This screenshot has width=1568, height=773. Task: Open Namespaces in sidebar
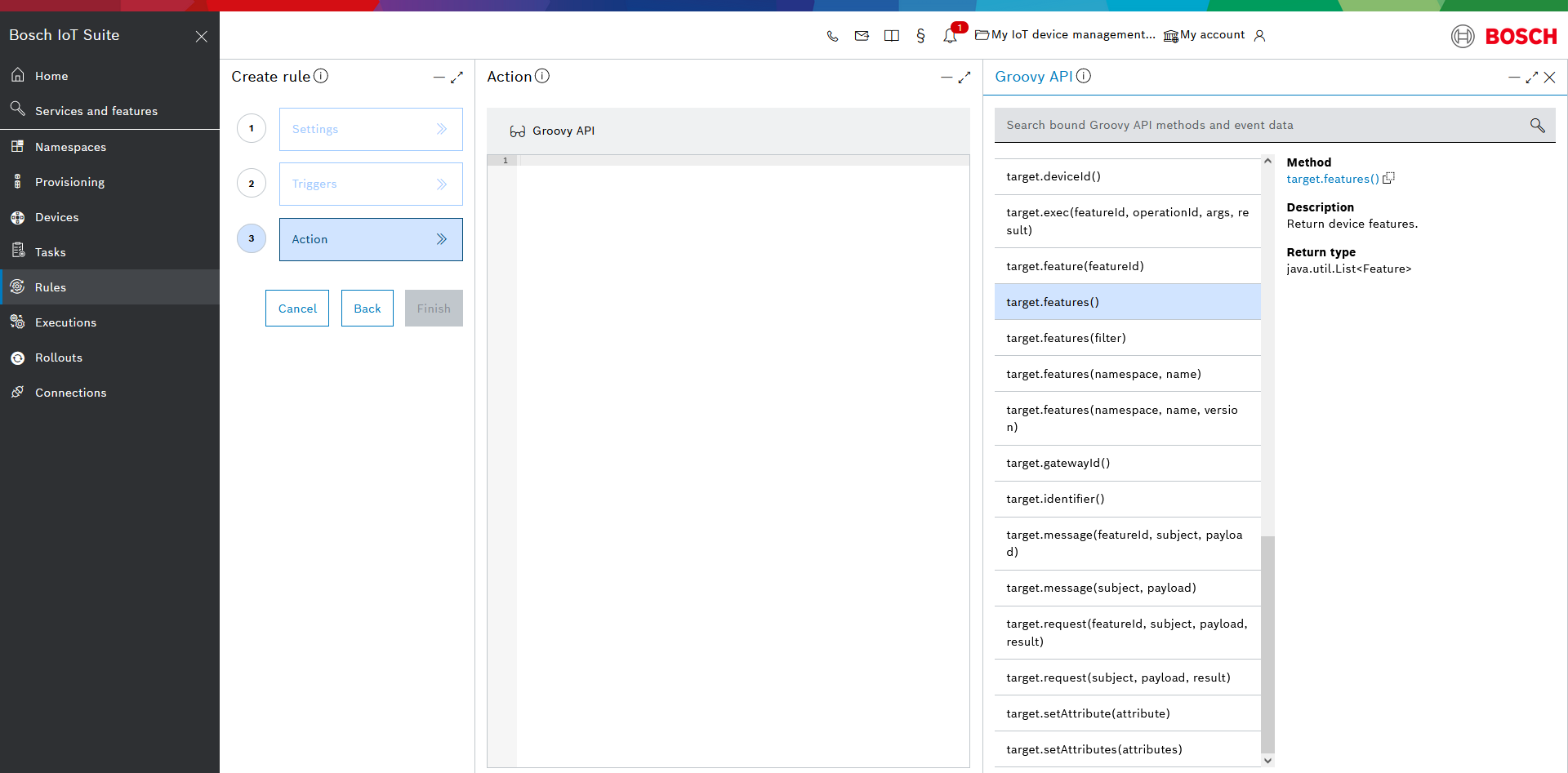click(109, 147)
